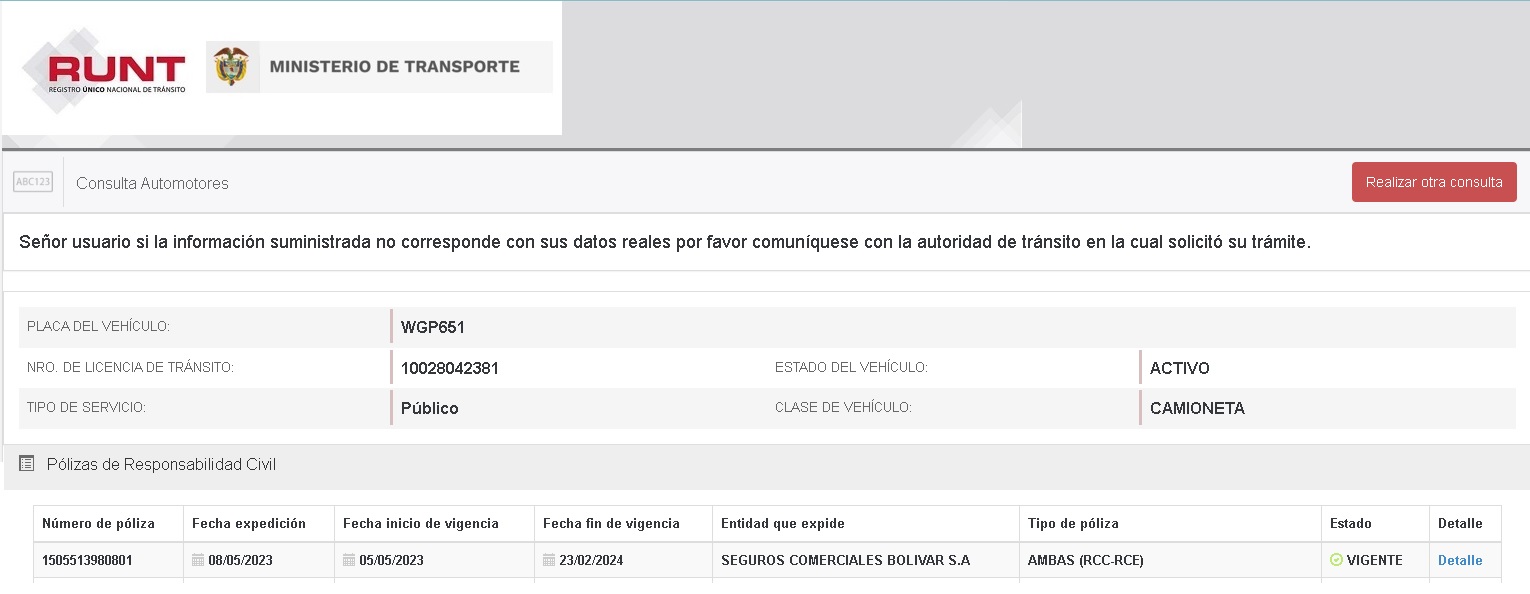Click the Colombian coat of arms emblem

[231, 67]
